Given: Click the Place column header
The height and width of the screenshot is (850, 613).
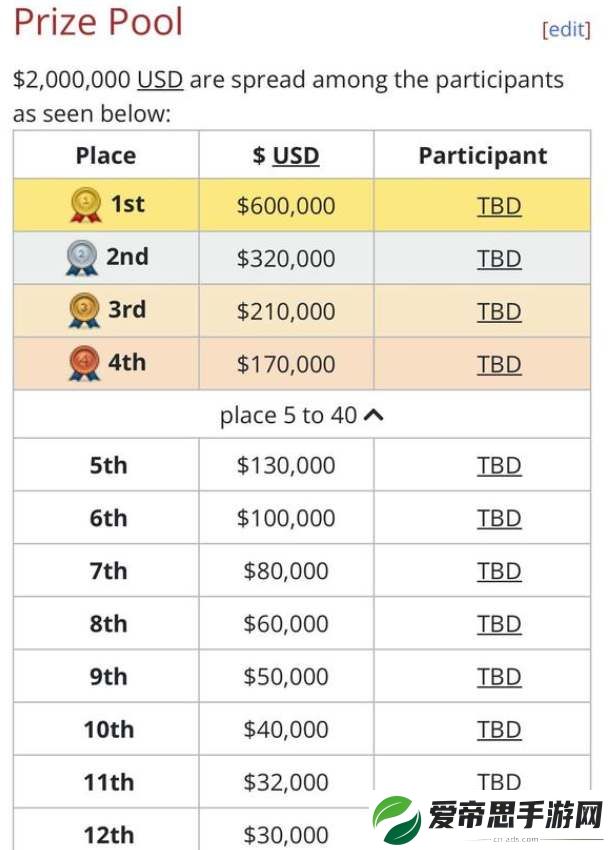Looking at the screenshot, I should [106, 155].
